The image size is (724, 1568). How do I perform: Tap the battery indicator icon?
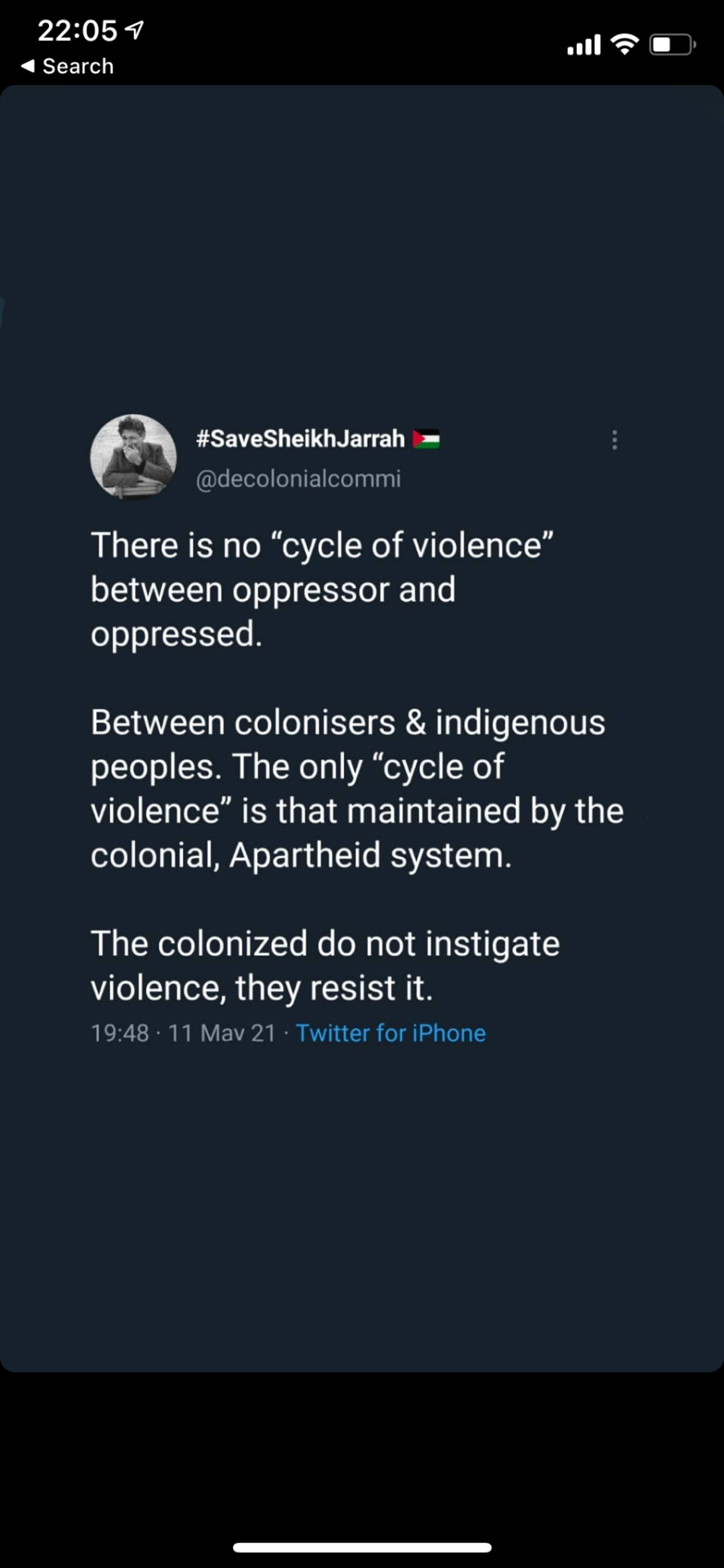[x=672, y=44]
